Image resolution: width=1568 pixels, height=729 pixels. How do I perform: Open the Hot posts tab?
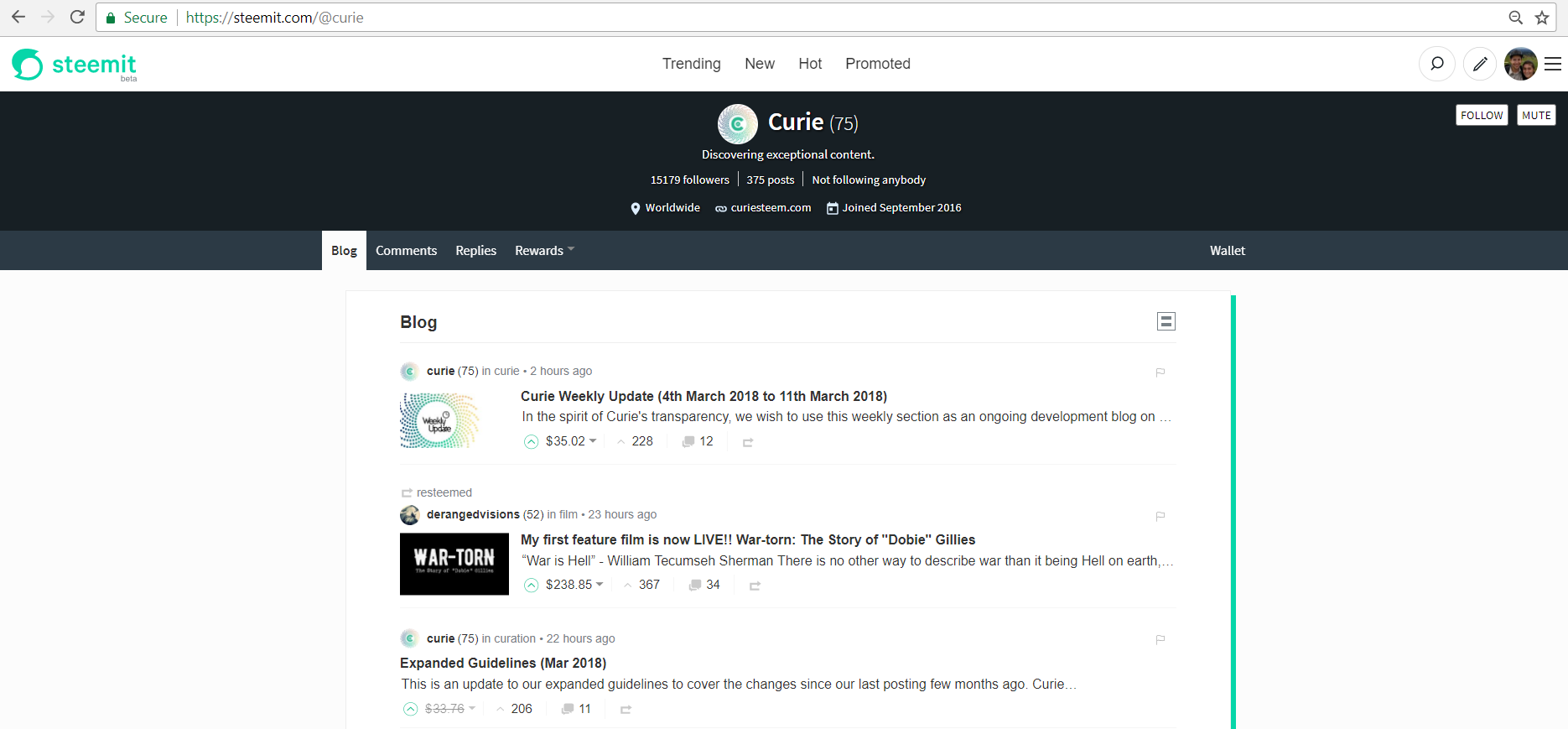coord(810,64)
